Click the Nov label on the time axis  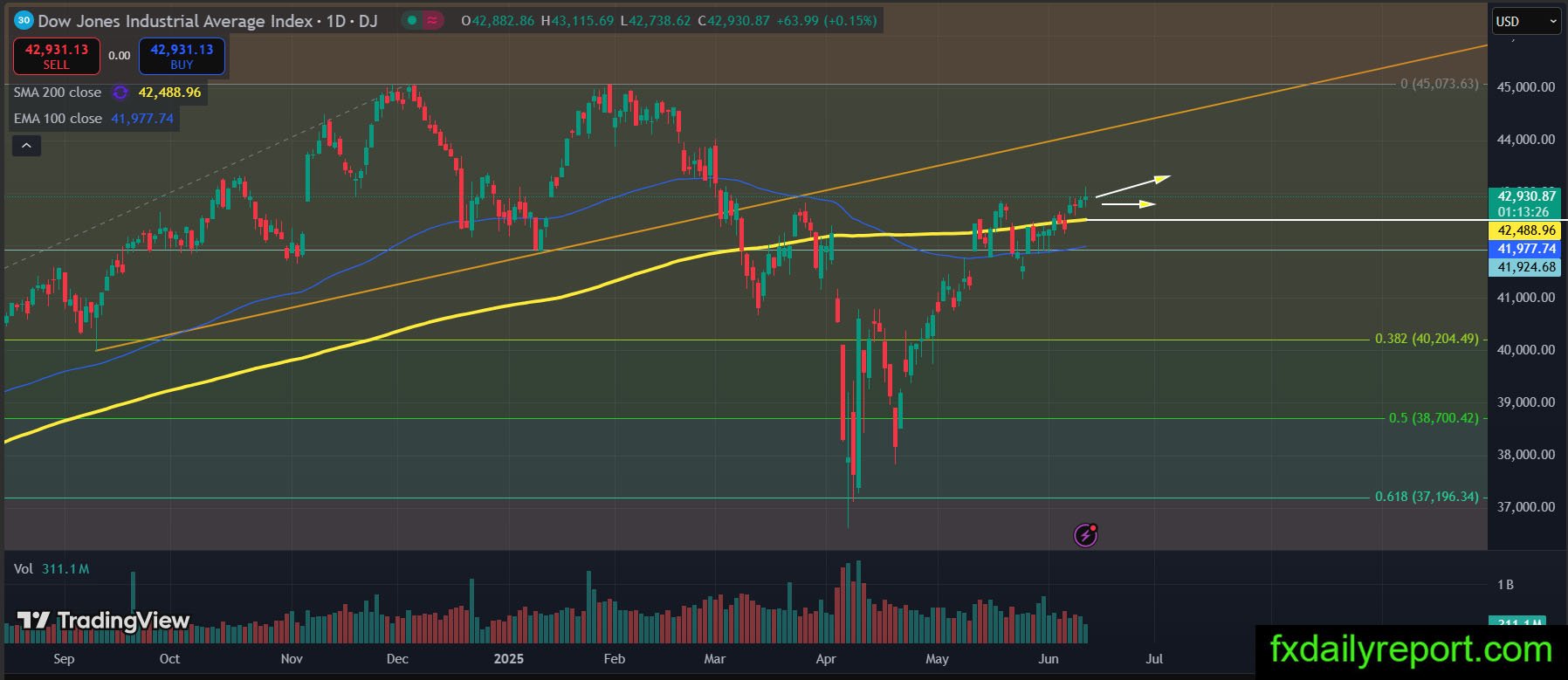[x=292, y=659]
